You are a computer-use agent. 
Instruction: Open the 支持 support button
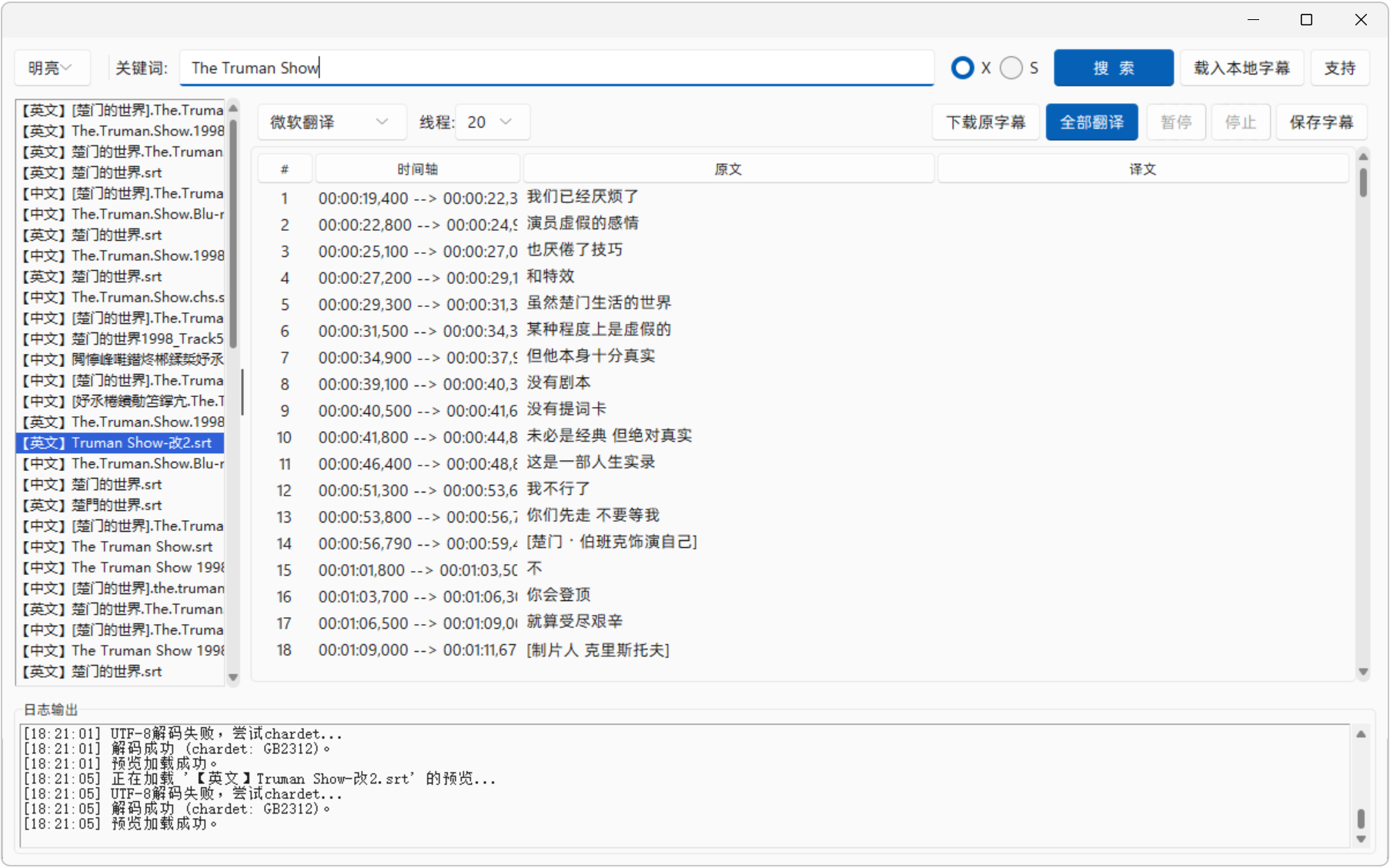[x=1339, y=68]
